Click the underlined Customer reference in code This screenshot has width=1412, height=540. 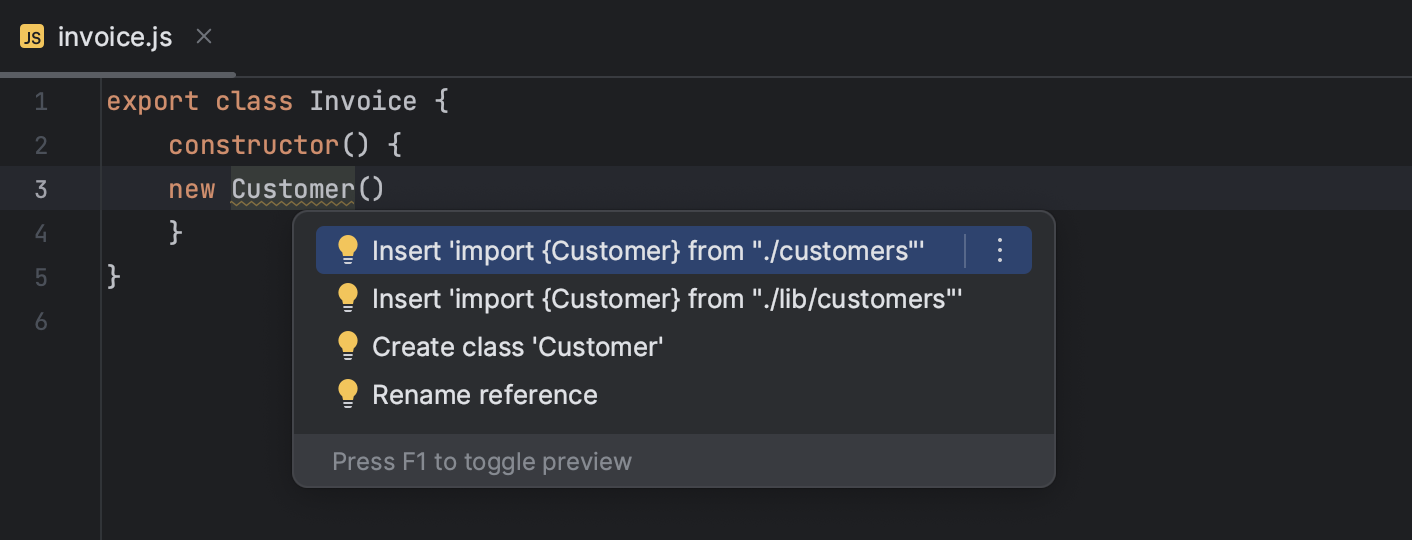292,189
